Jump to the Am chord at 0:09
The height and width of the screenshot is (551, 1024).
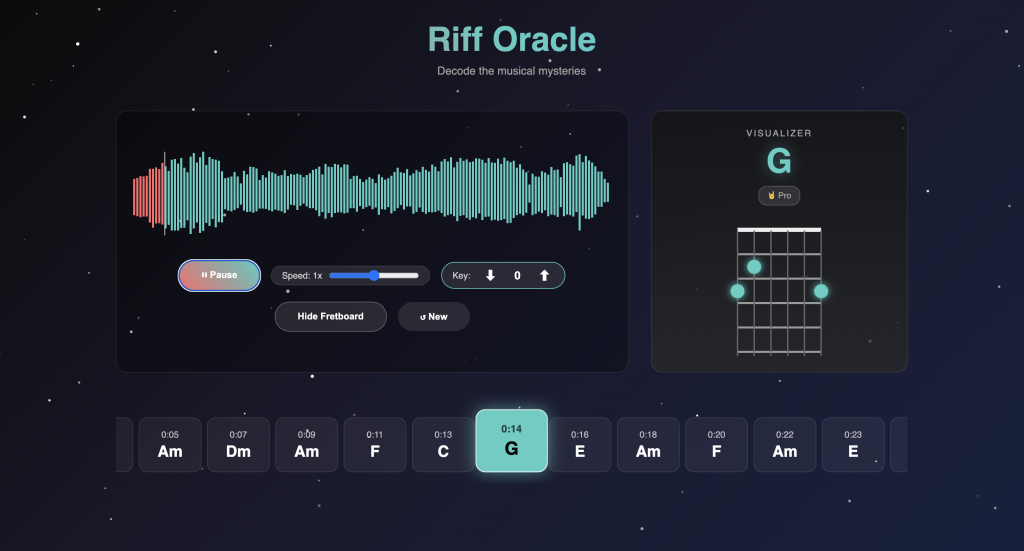pyautogui.click(x=307, y=444)
